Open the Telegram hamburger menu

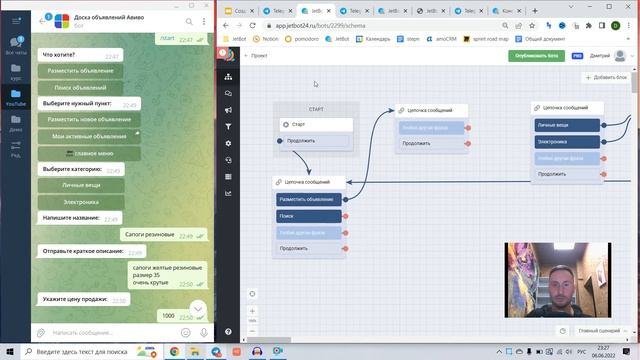click(16, 21)
